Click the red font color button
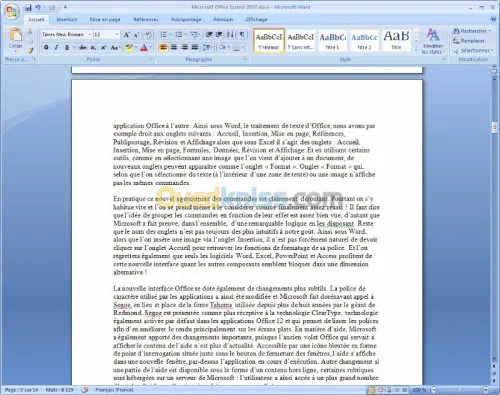The image size is (500, 395). [x=144, y=48]
